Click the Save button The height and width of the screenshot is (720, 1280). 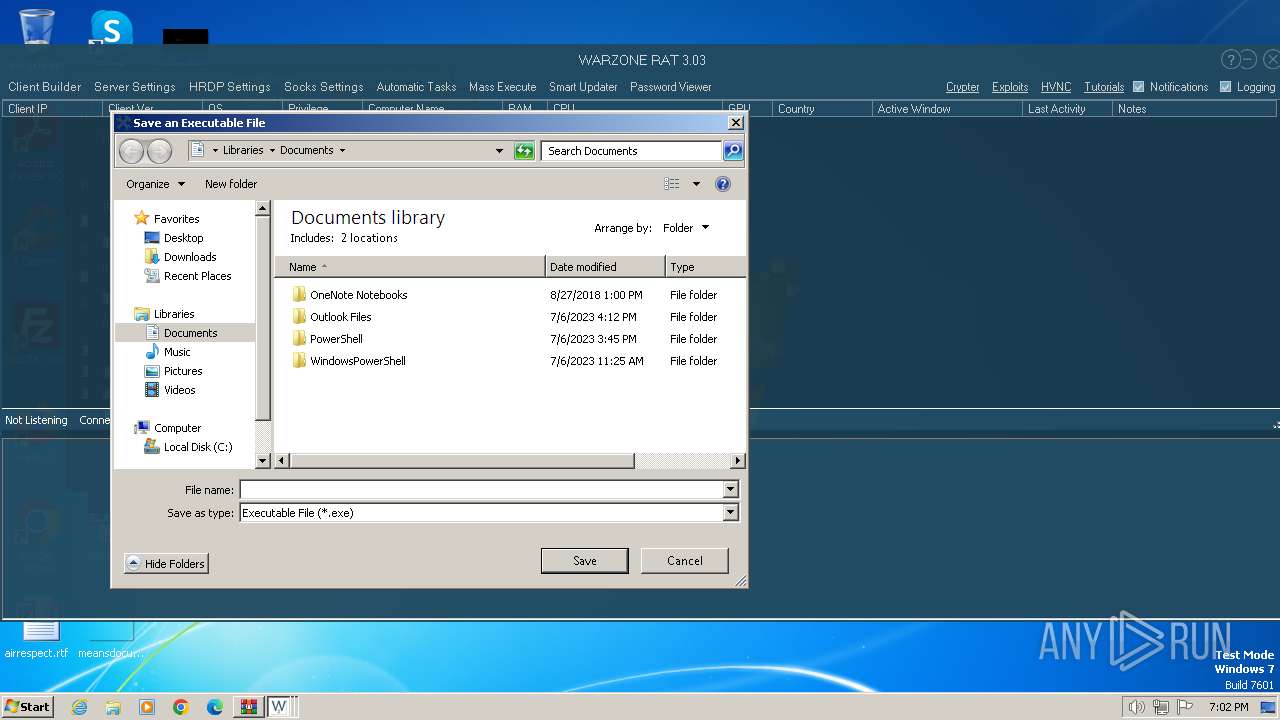pyautogui.click(x=585, y=561)
